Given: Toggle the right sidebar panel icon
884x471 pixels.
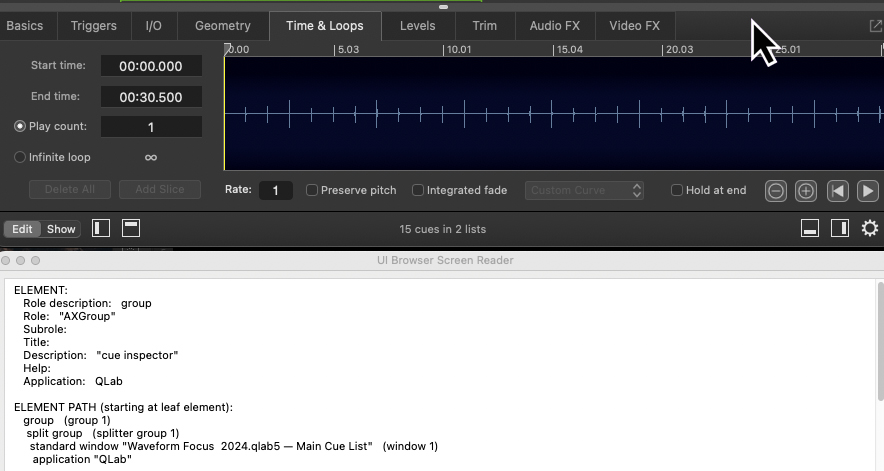Looking at the screenshot, I should pos(840,229).
